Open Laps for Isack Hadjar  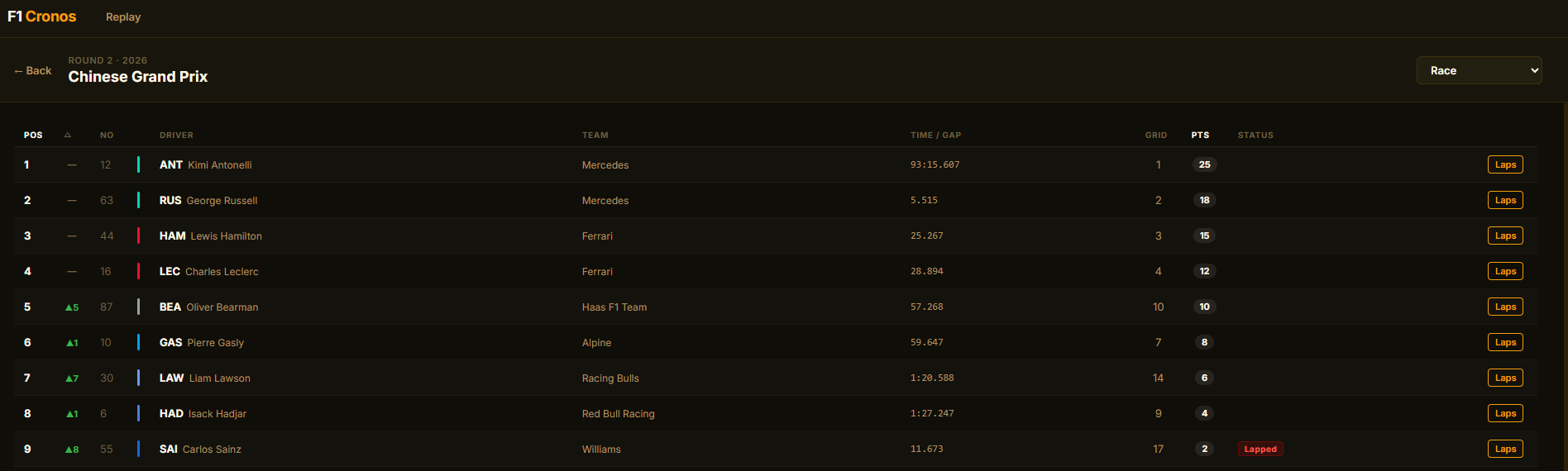(1505, 413)
